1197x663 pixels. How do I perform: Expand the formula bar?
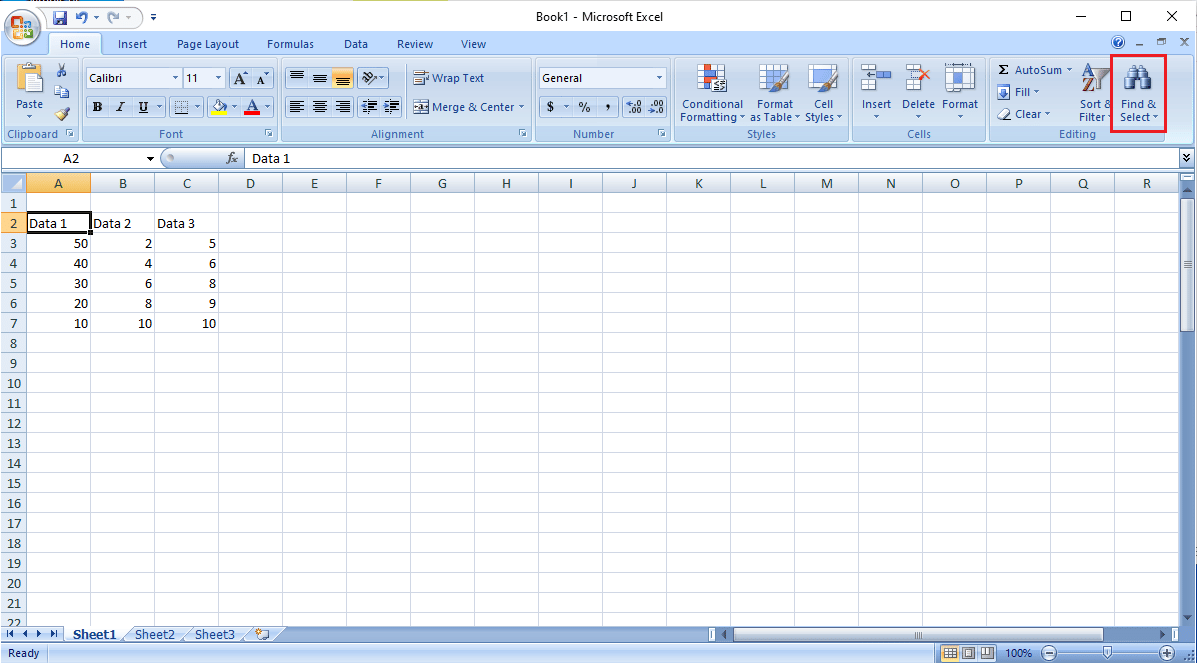[x=1186, y=158]
